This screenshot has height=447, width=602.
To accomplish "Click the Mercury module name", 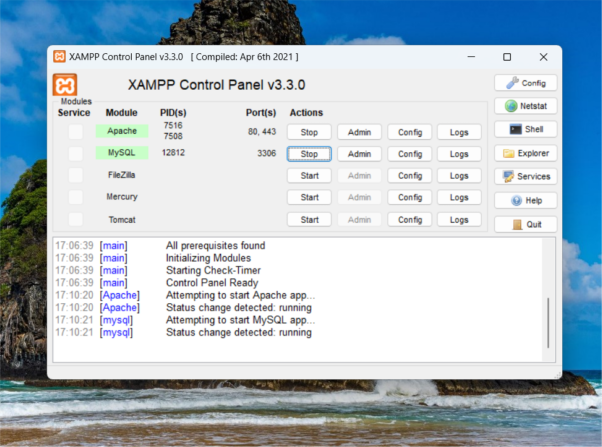I will point(122,197).
